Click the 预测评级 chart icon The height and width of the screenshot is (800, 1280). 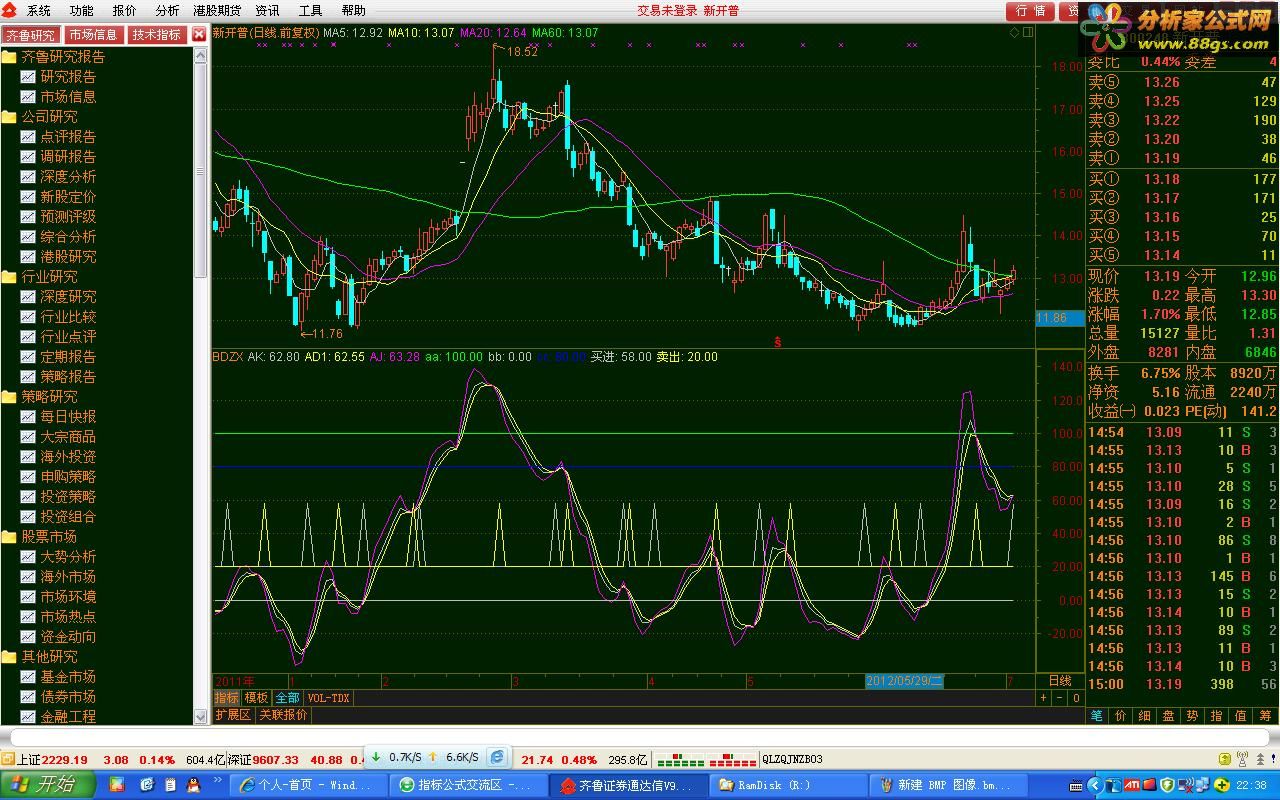28,217
